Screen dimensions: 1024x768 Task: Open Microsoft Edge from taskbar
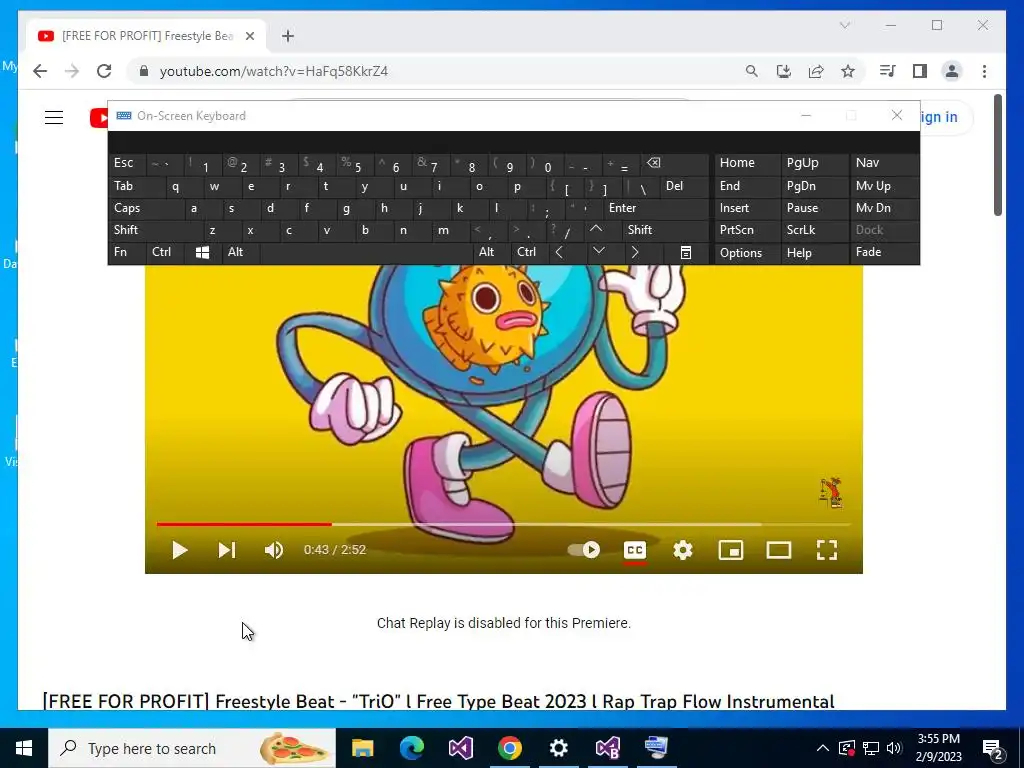pos(411,748)
